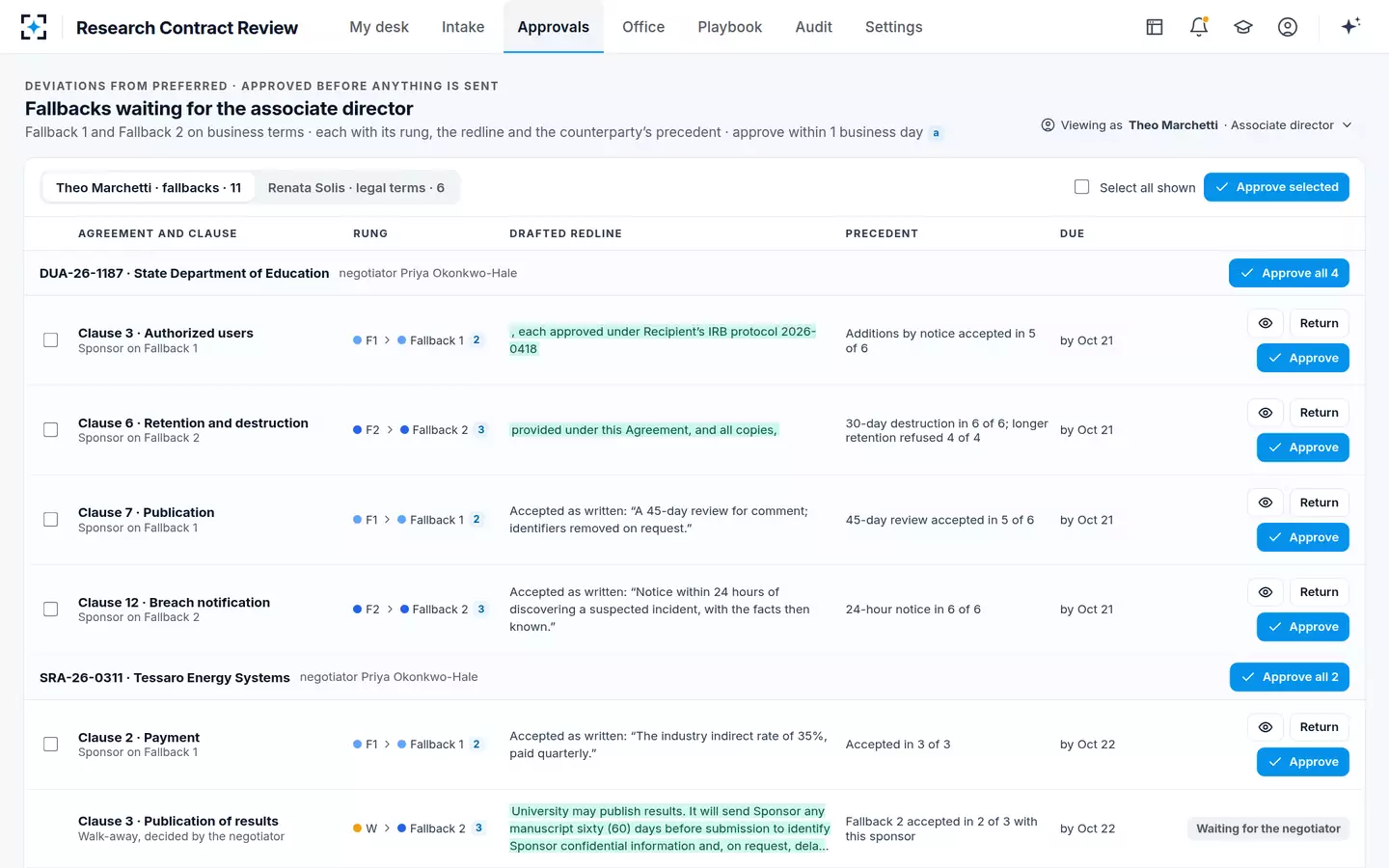The image size is (1389, 868).
Task: Open the Settings tab
Action: tap(893, 27)
